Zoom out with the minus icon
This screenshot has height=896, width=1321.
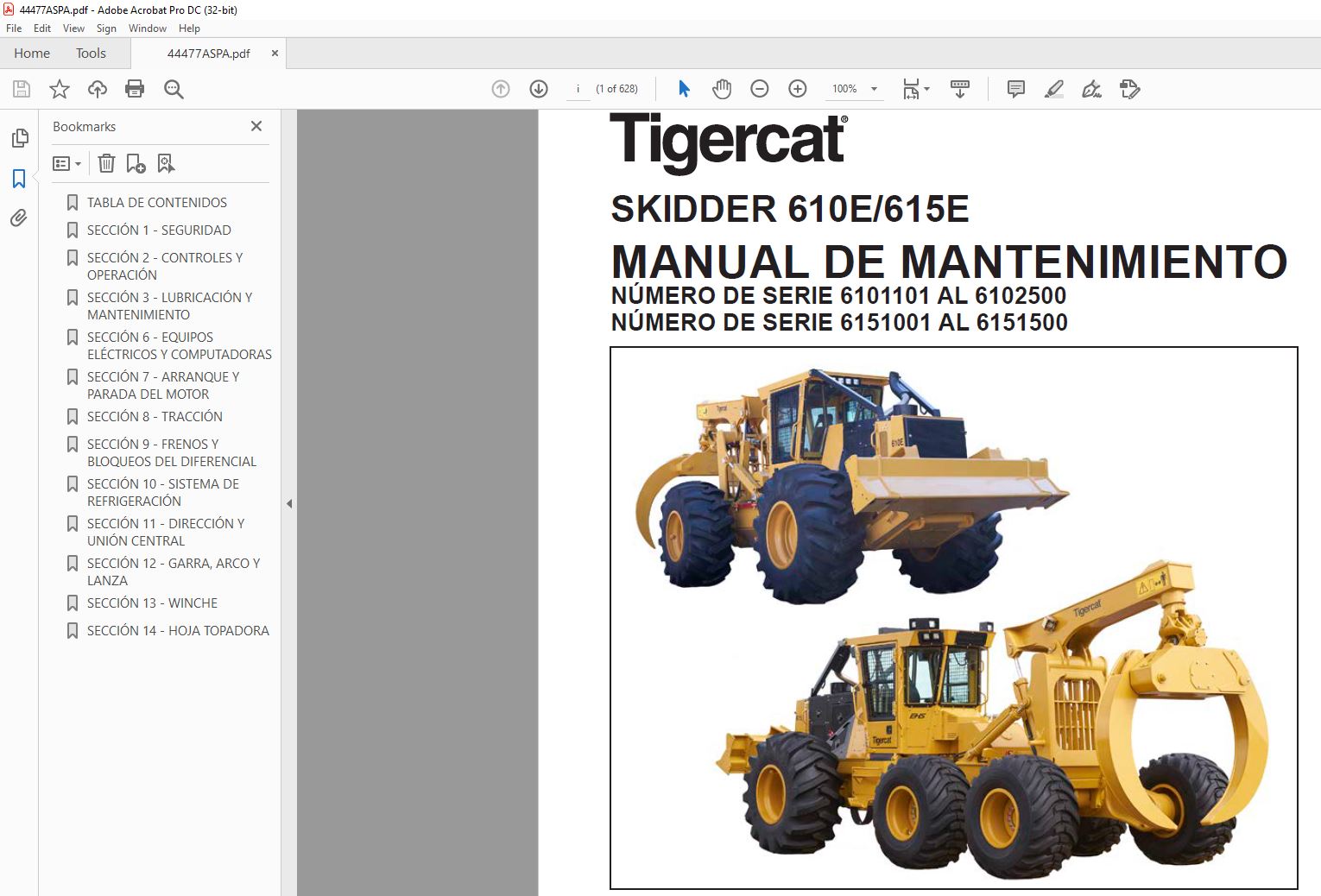(760, 89)
